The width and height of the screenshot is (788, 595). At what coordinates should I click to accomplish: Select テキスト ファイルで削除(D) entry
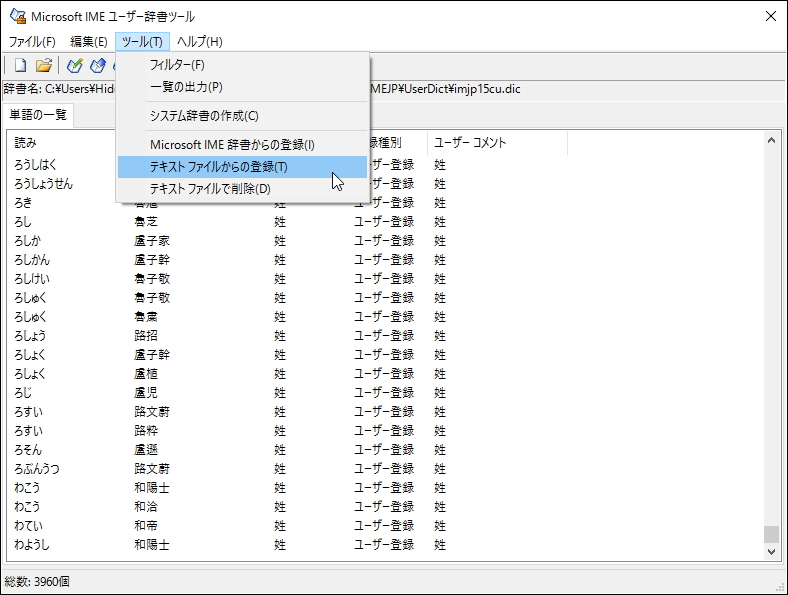[242, 189]
